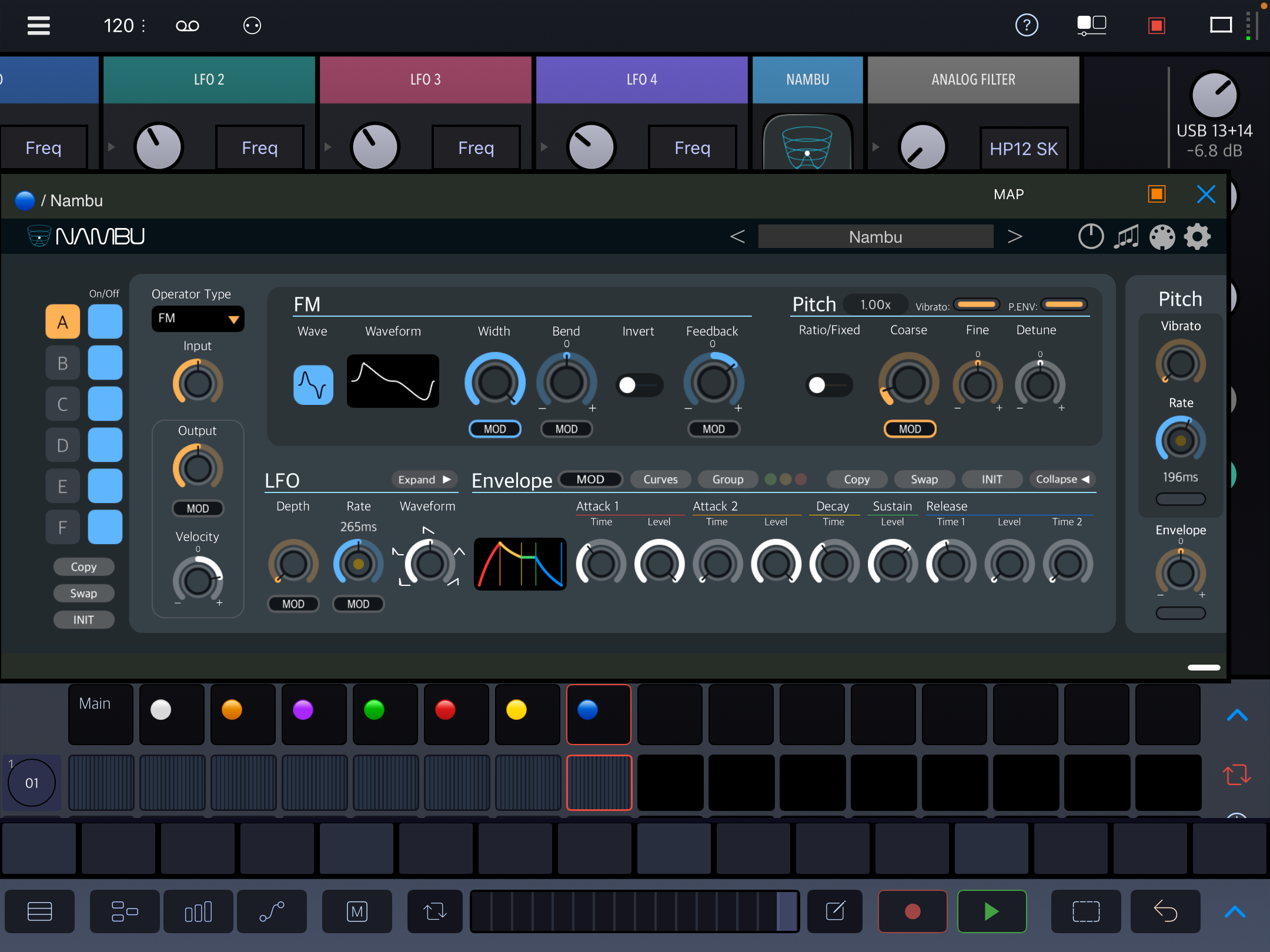1270x952 pixels.
Task: Toggle the FM Invert switch
Action: pyautogui.click(x=639, y=385)
